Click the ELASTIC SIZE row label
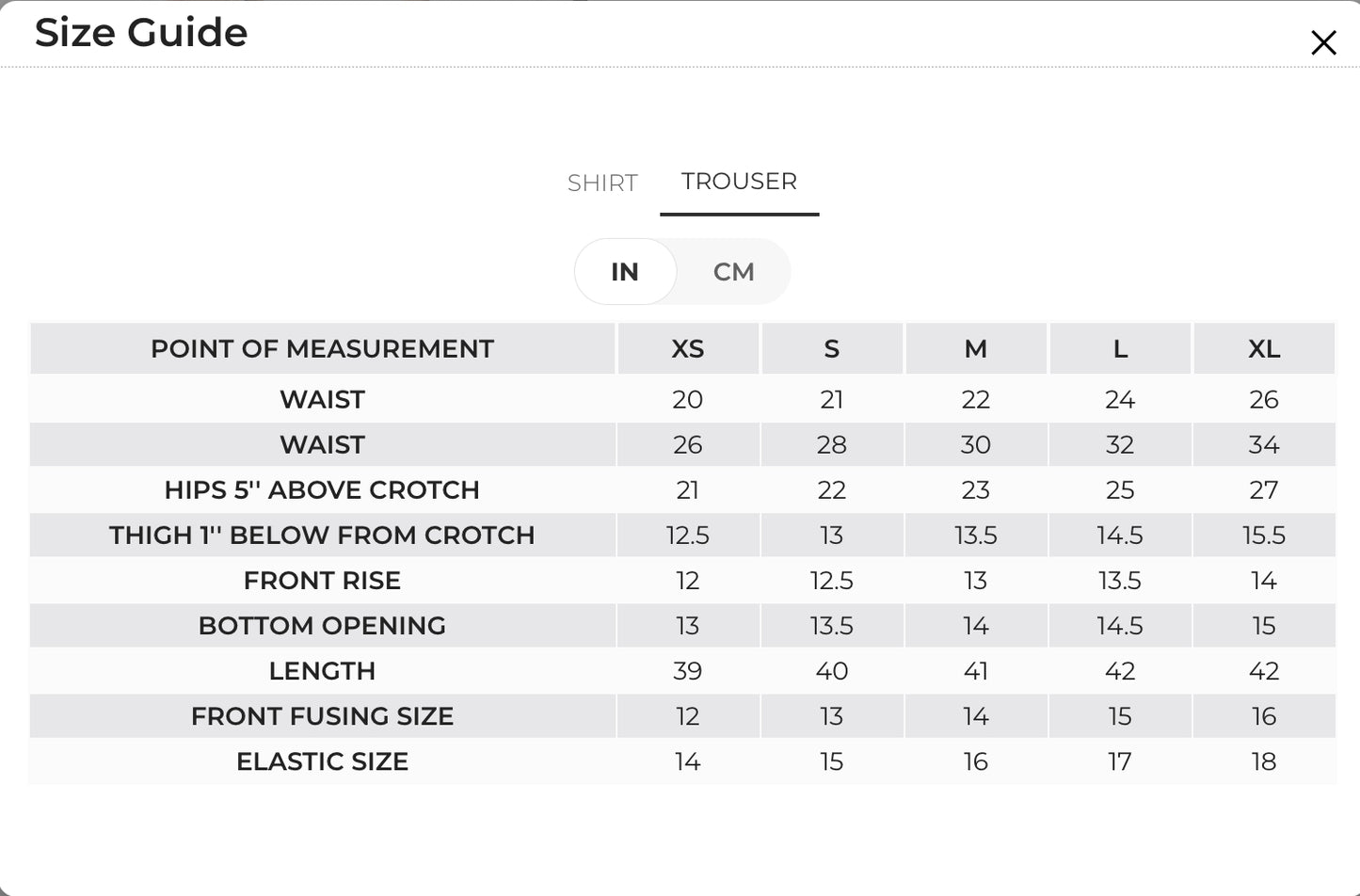Image resolution: width=1360 pixels, height=896 pixels. click(x=322, y=761)
